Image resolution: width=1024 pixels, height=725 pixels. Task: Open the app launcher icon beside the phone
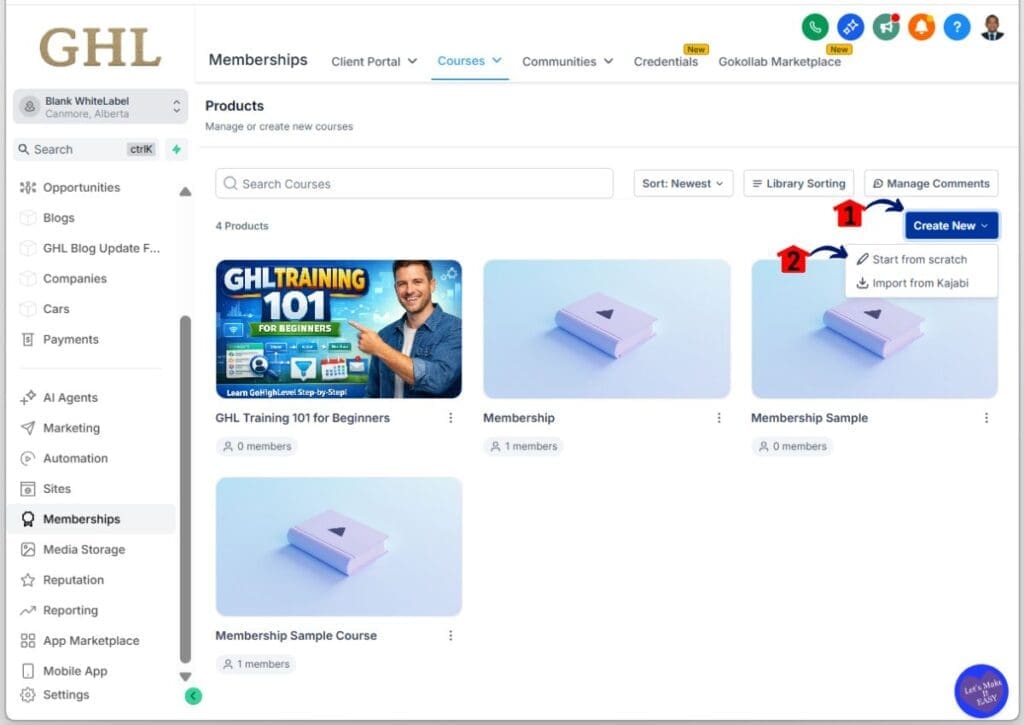[x=850, y=27]
